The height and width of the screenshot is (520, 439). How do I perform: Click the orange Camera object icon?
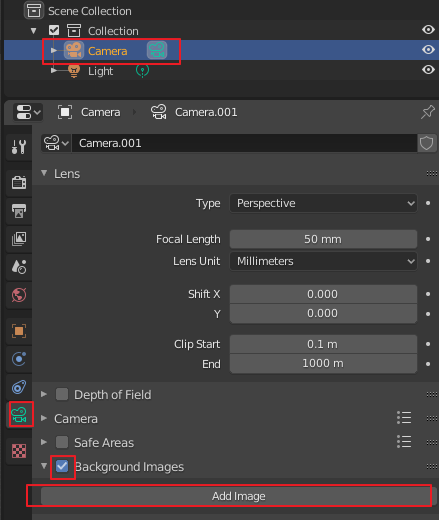coord(74,50)
